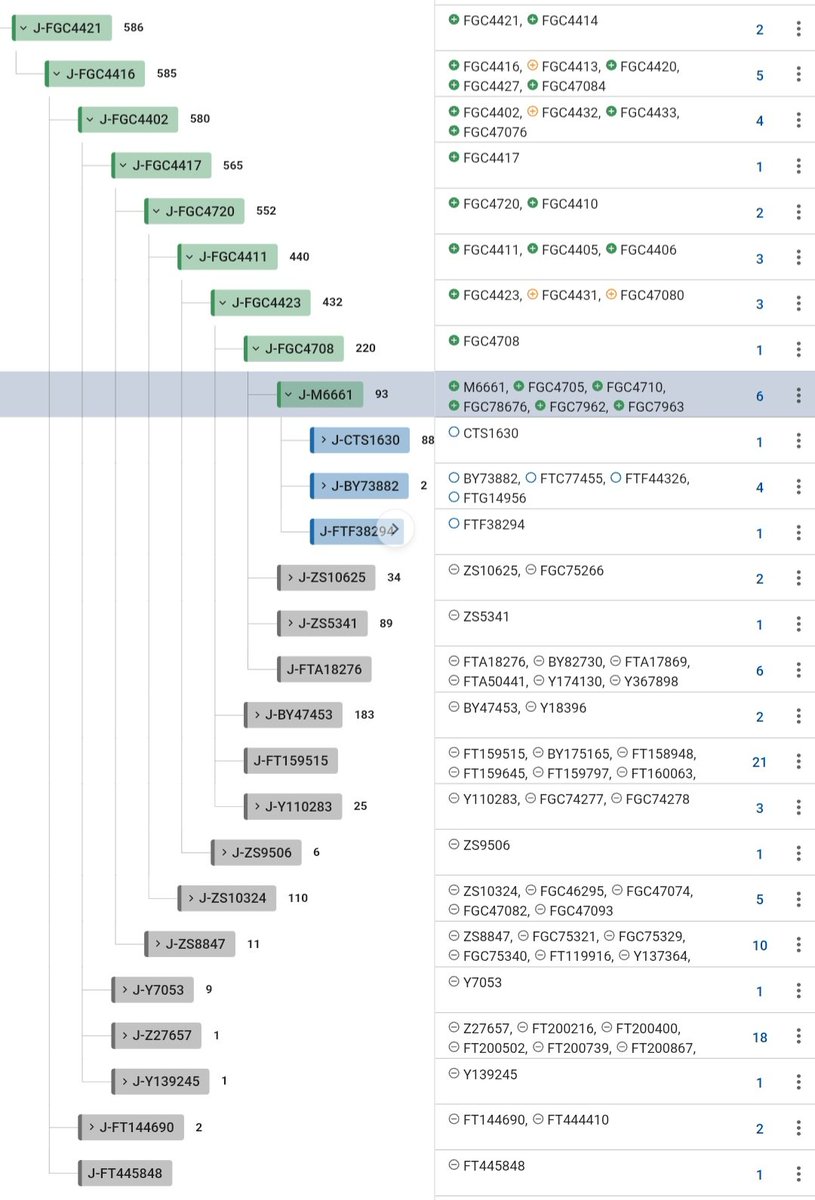The image size is (815, 1200).
Task: Collapse the J-FGC4417 branch
Action: point(123,166)
